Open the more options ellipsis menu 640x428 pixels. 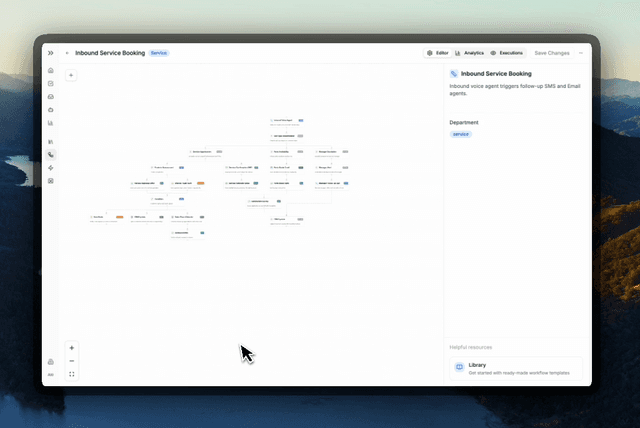click(x=581, y=52)
